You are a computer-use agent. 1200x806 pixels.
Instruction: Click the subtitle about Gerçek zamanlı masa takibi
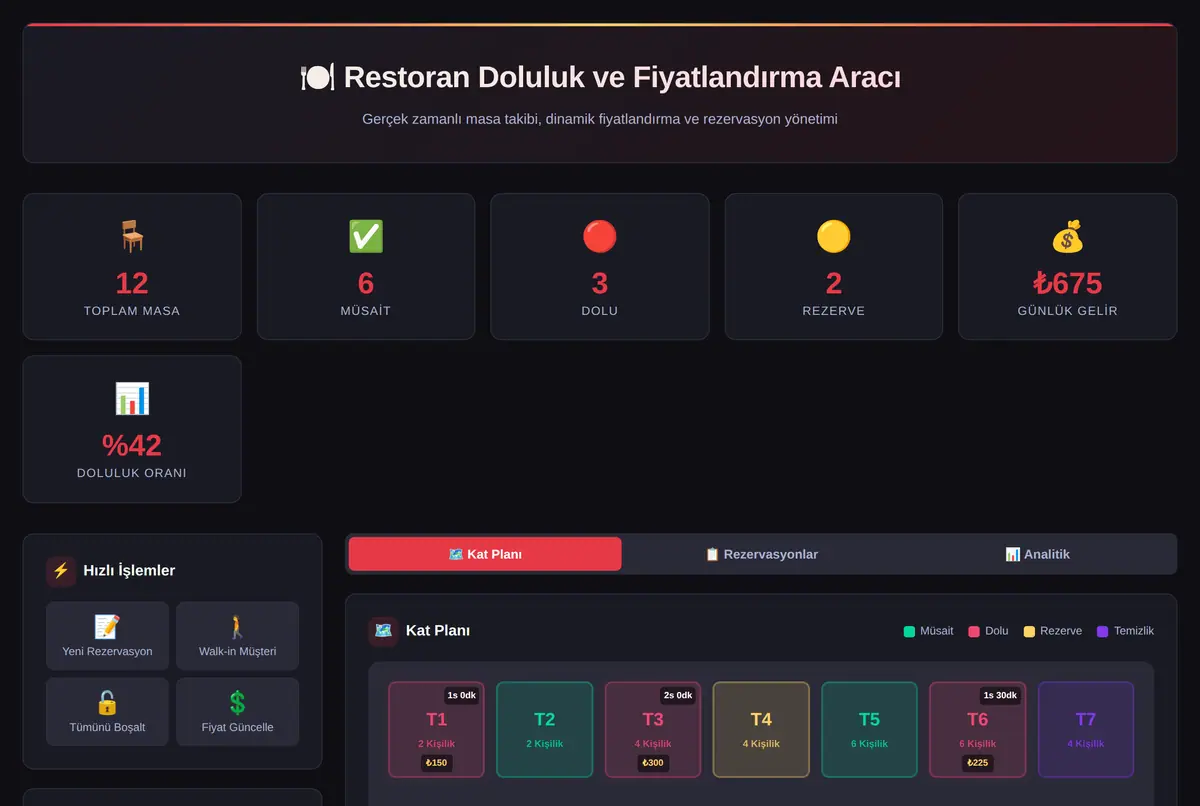600,119
